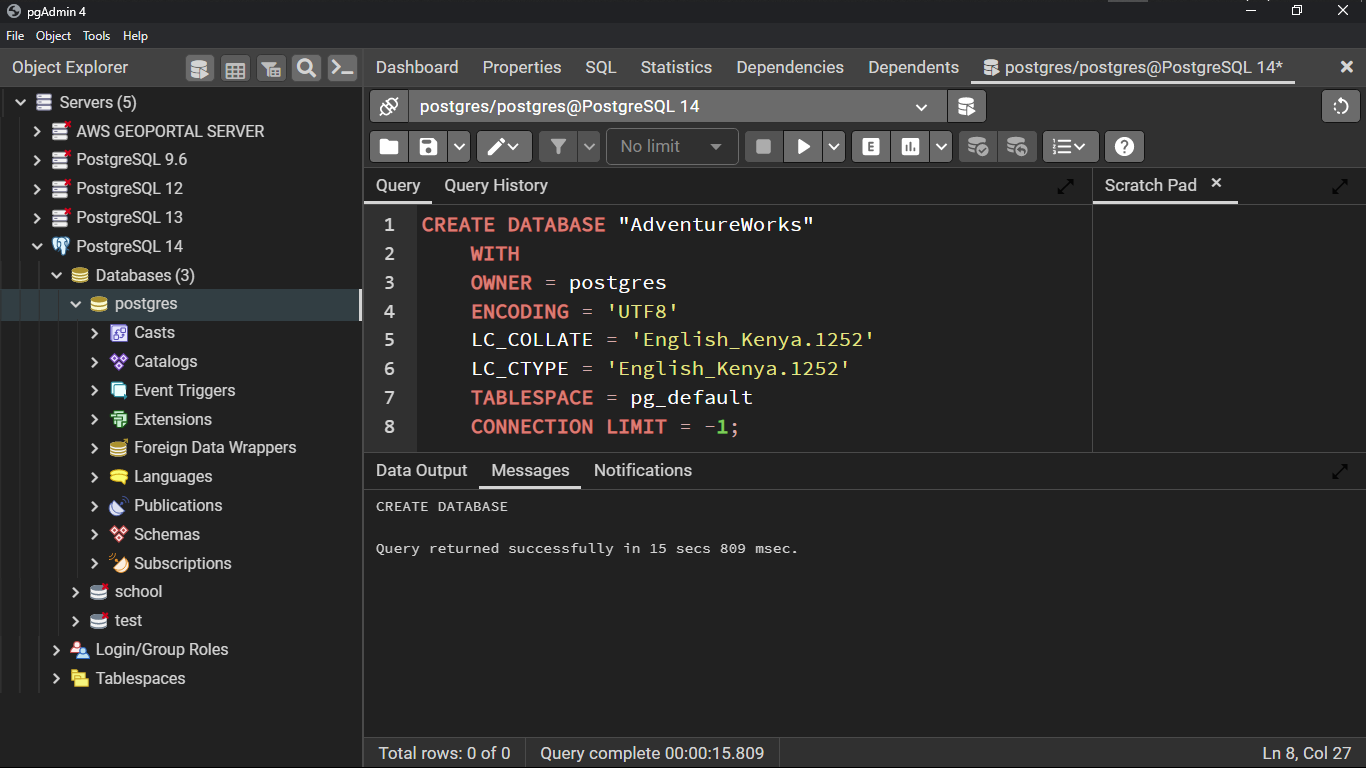Expand the AWS GEOPORTAL SERVER node
Screen dimensions: 1366x768
[x=37, y=132]
